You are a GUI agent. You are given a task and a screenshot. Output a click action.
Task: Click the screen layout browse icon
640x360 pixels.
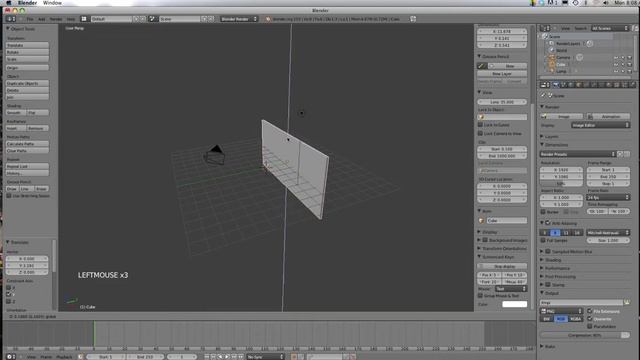pyautogui.click(x=84, y=19)
